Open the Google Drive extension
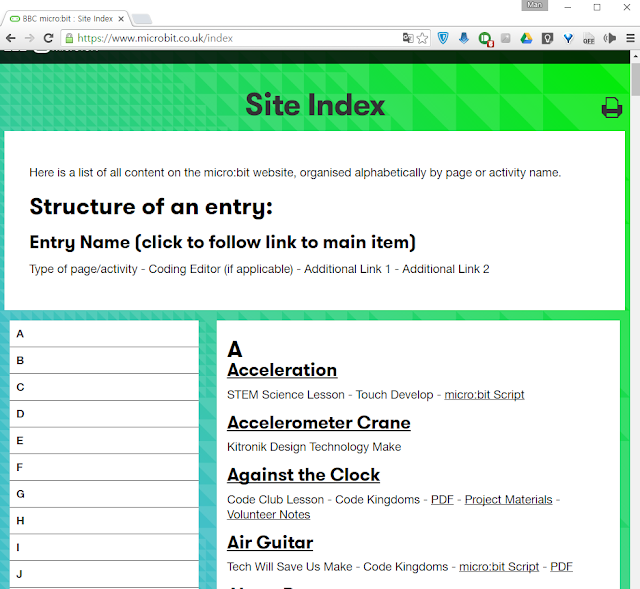The height and width of the screenshot is (589, 640). click(x=526, y=38)
